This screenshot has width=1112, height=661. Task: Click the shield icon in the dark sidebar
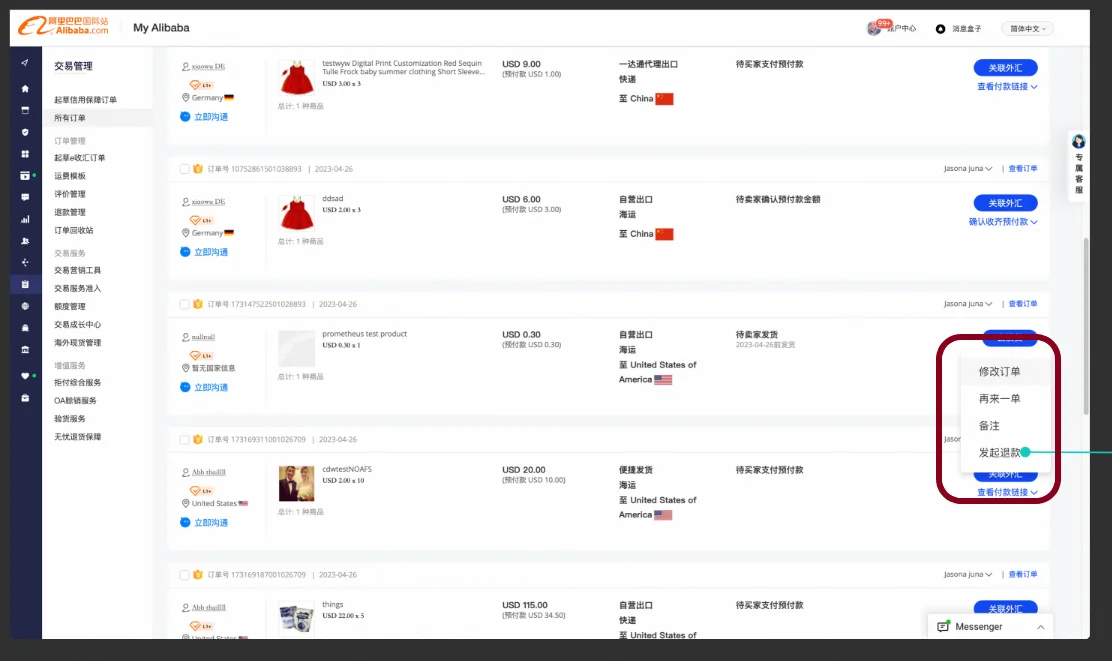pos(25,132)
